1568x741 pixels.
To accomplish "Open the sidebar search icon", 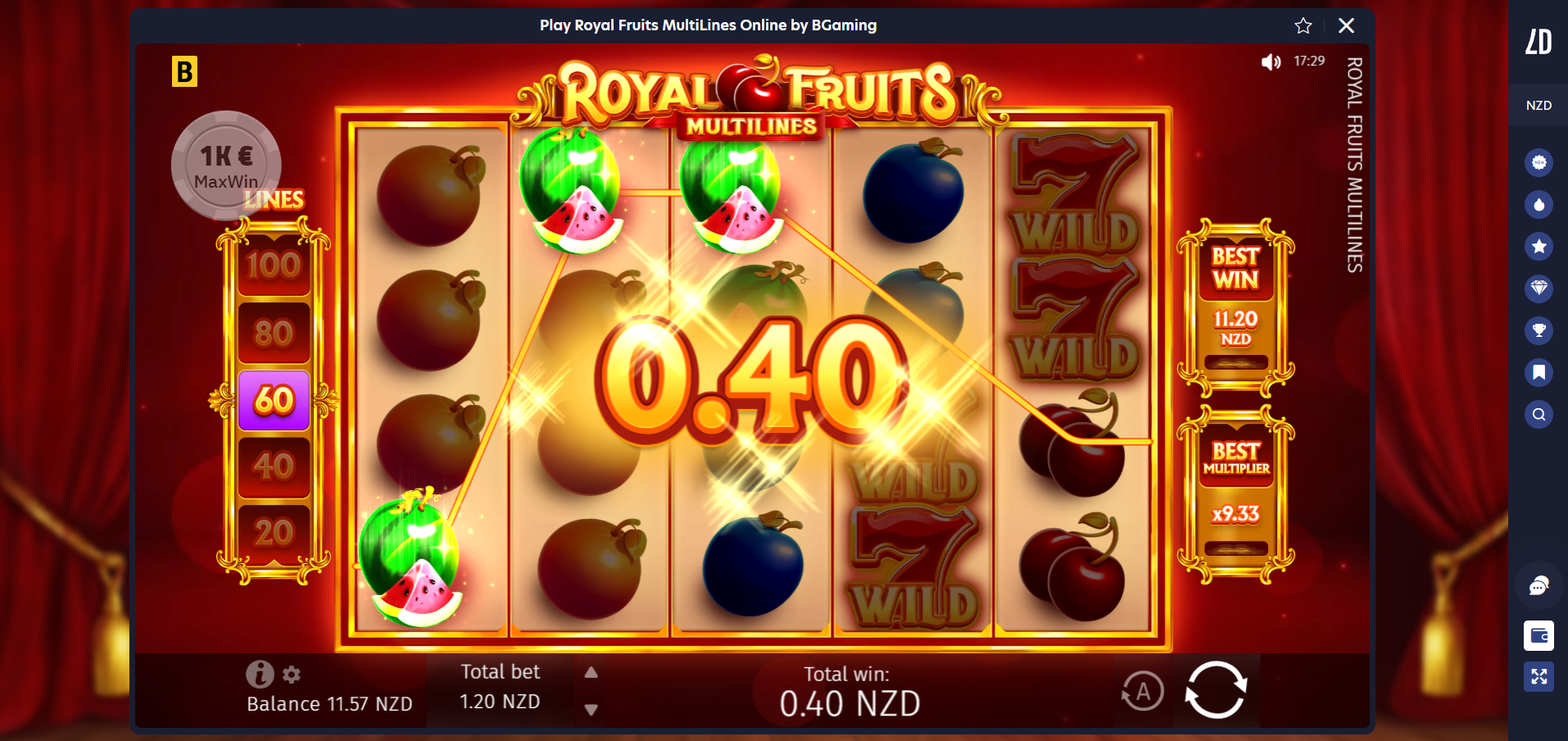I will (x=1539, y=415).
